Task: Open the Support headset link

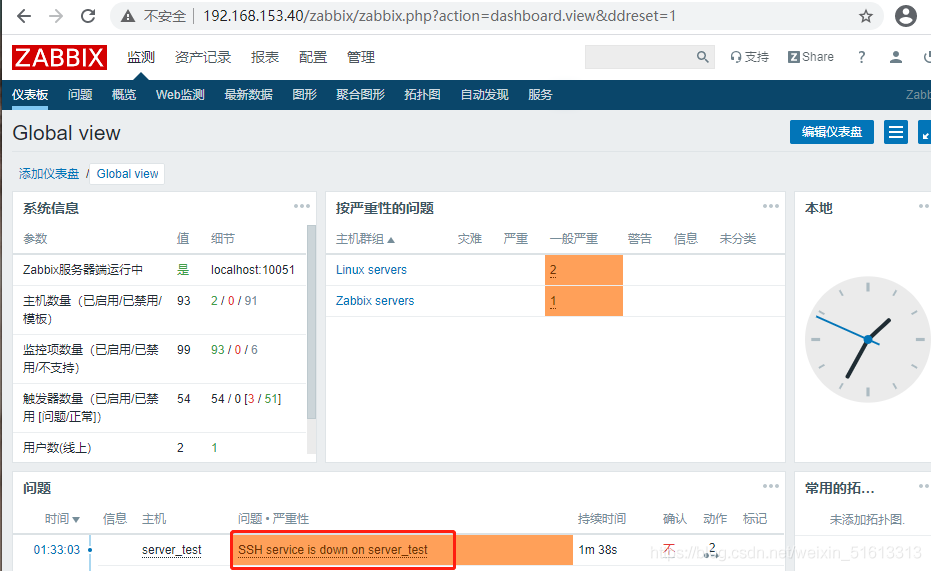Action: point(749,57)
